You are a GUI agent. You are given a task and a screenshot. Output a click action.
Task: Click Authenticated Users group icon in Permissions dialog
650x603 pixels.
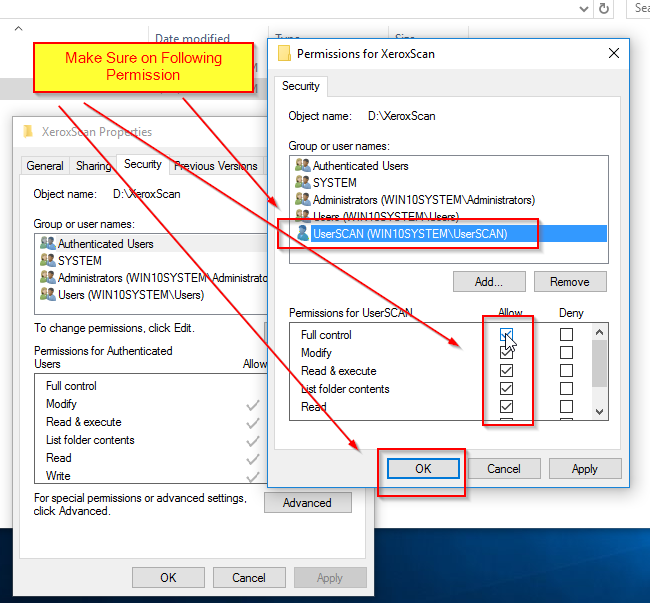pyautogui.click(x=303, y=165)
